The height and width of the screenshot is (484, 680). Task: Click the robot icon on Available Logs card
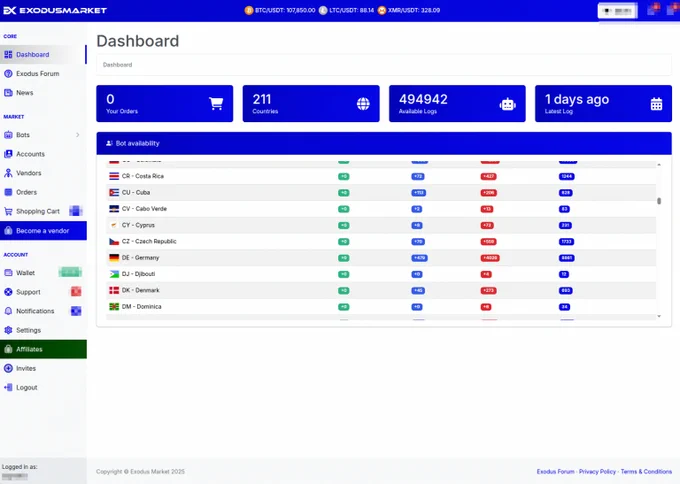pos(507,104)
